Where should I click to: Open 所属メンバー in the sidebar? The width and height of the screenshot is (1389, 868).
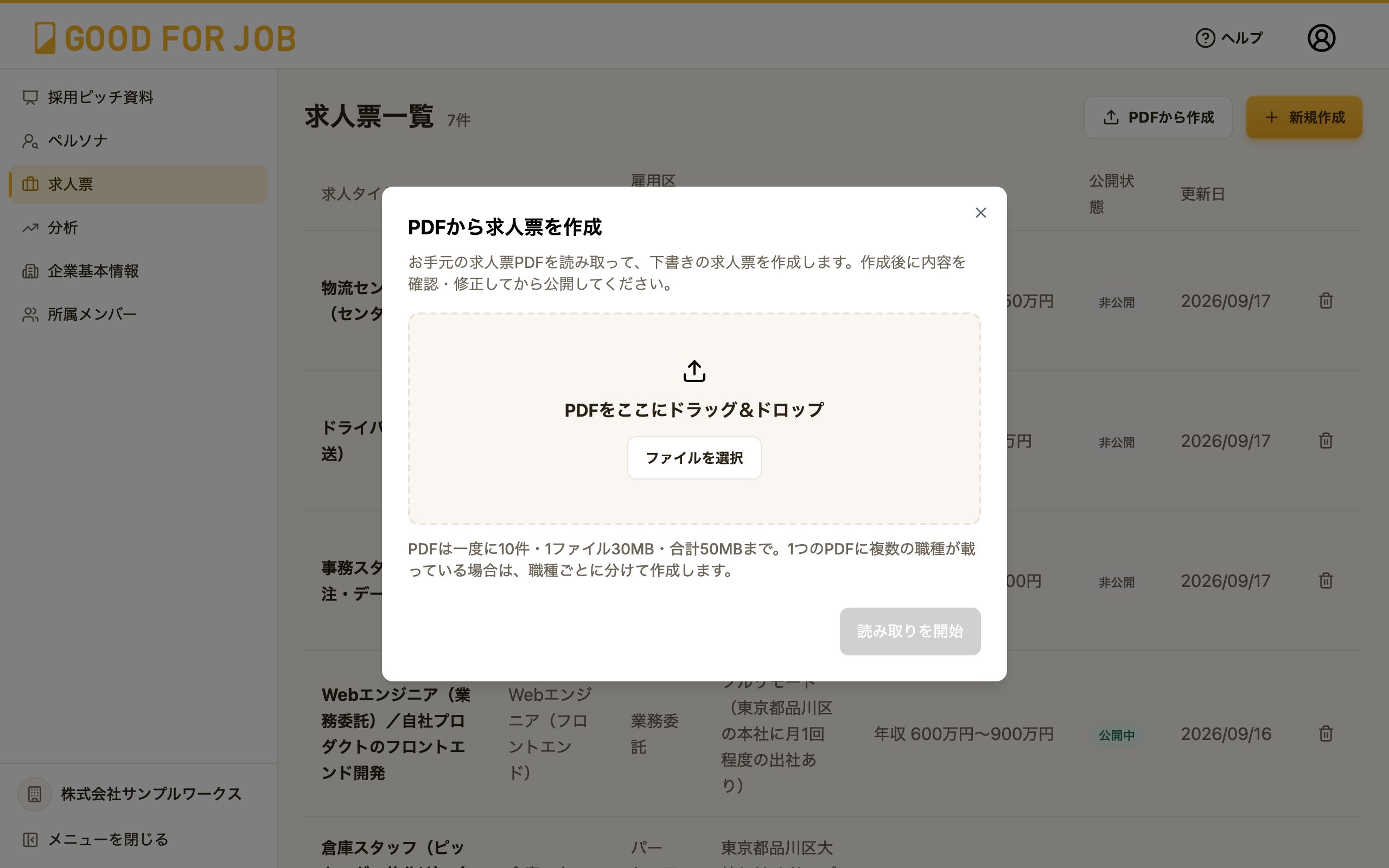pos(138,315)
